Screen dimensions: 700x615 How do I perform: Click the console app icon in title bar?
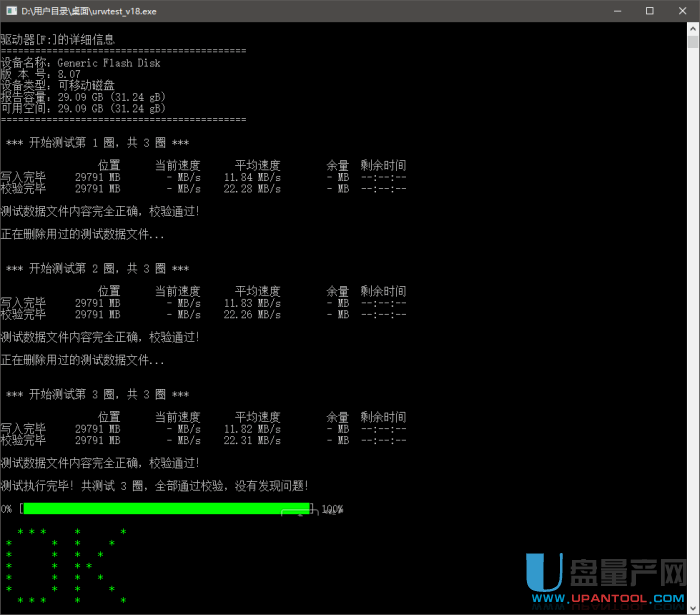(x=11, y=11)
